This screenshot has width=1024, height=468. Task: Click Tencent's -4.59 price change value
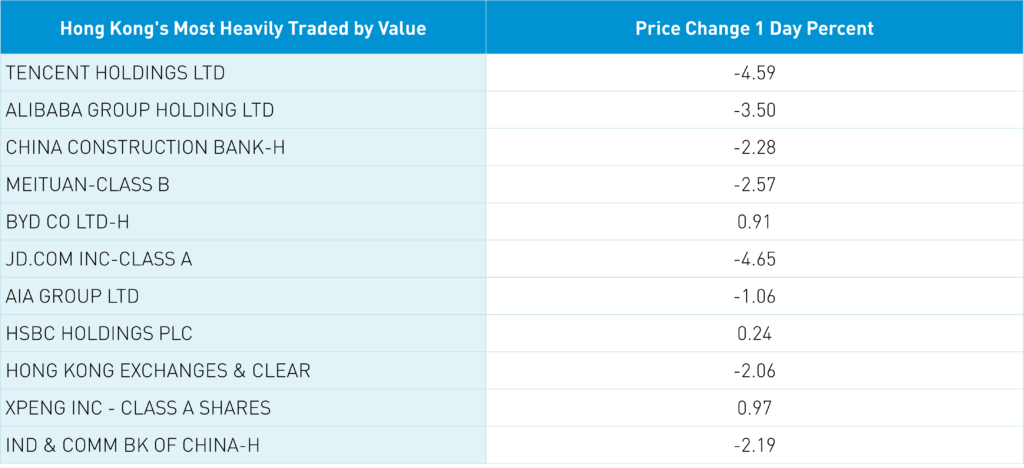(x=754, y=73)
